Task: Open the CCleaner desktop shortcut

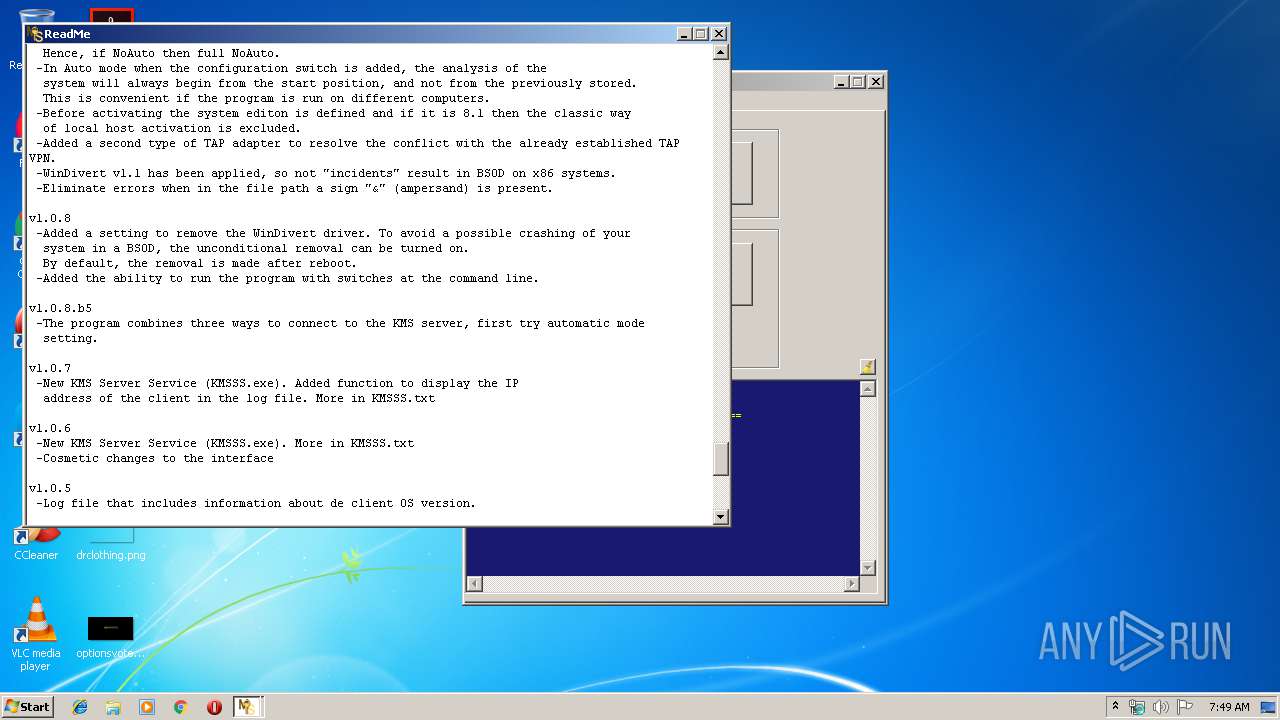Action: tap(36, 546)
